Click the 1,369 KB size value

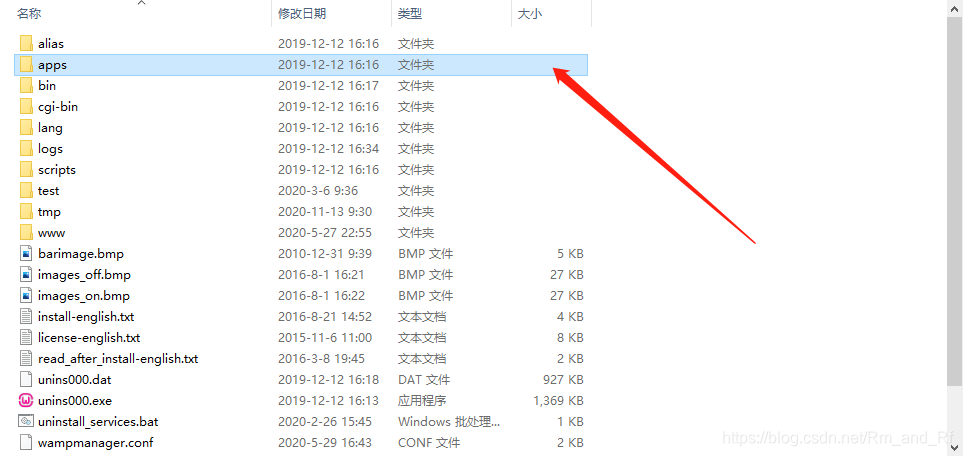coord(558,401)
